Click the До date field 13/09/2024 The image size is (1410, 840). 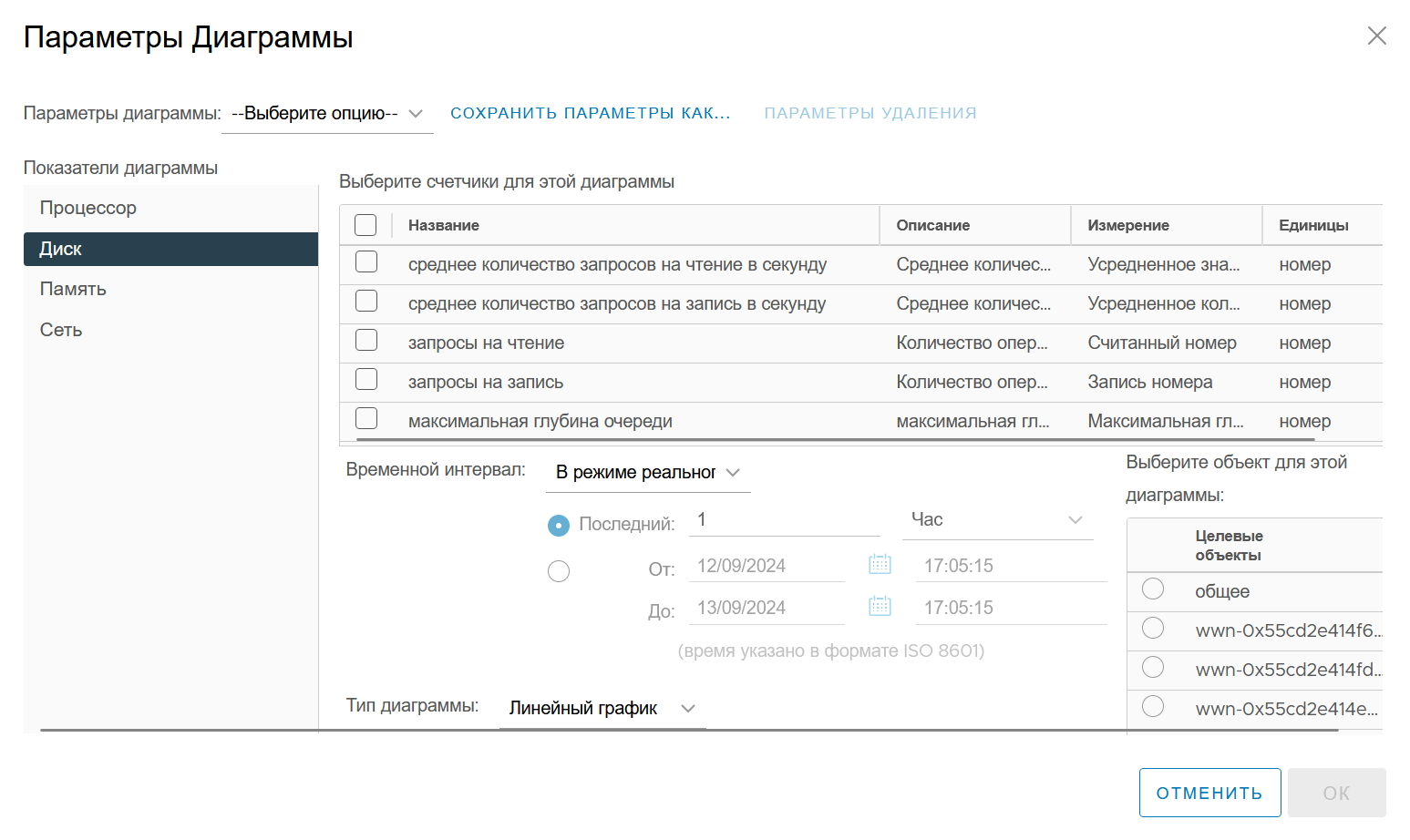[767, 608]
